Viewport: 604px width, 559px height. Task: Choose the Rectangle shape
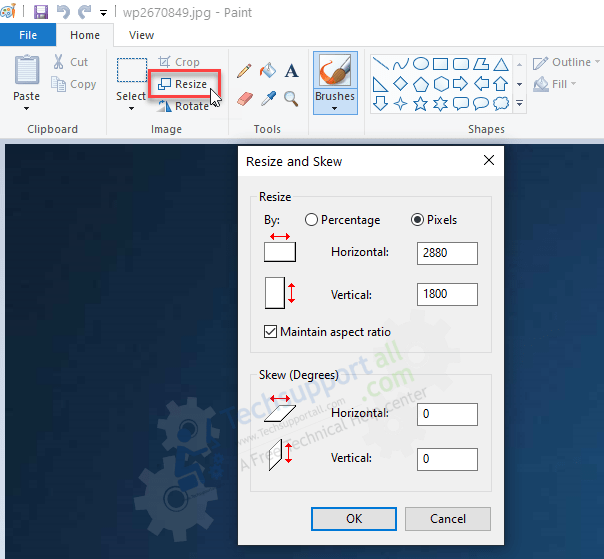coord(441,64)
